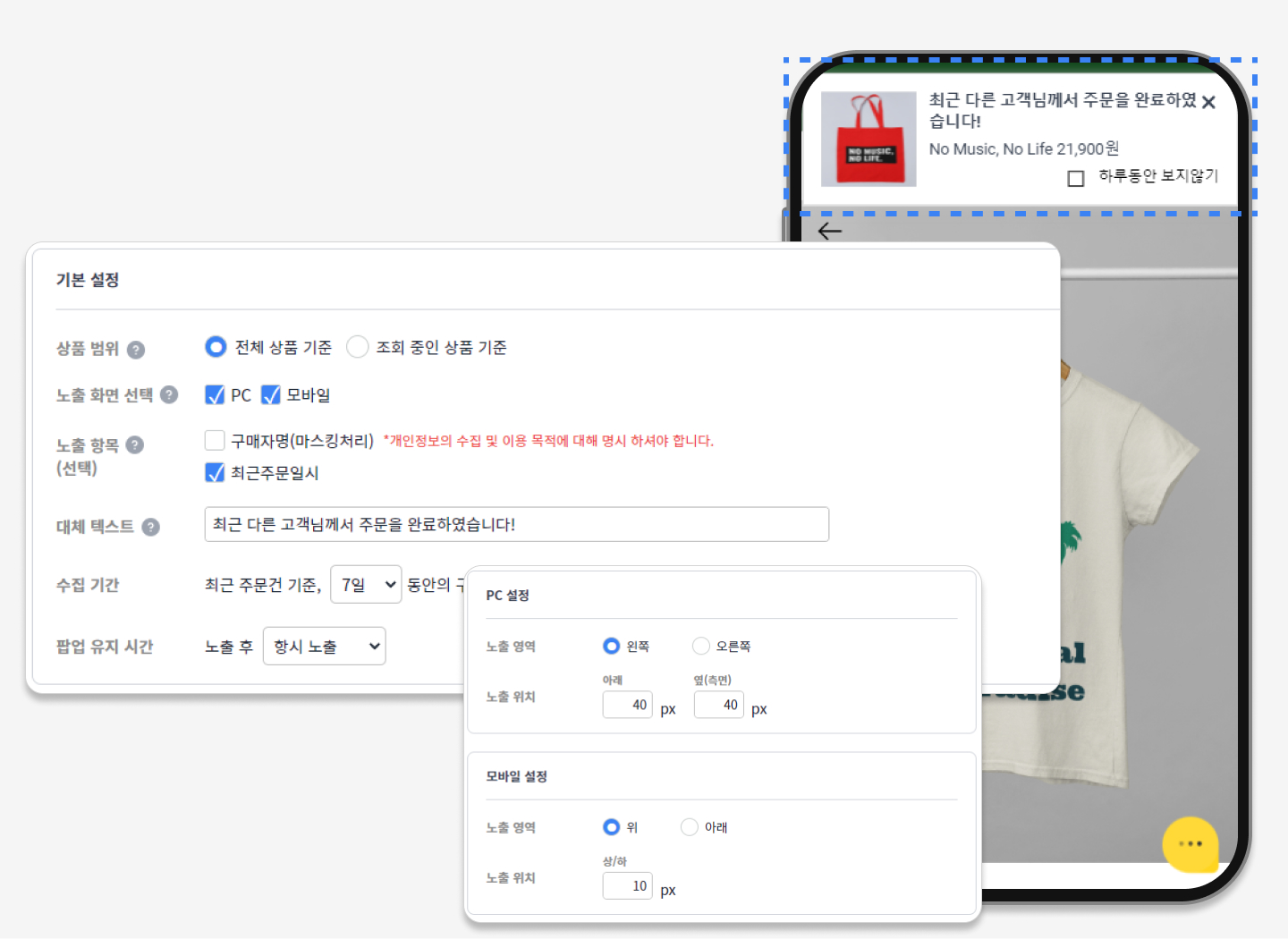Open the 7일 collection period dropdown

tap(366, 585)
